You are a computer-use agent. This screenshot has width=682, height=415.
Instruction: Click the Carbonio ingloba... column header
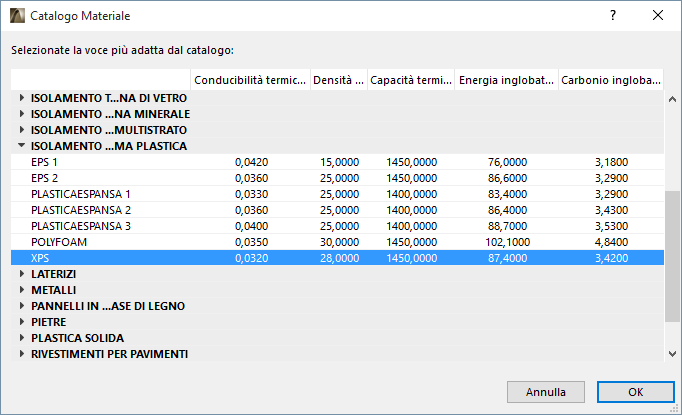[x=611, y=80]
